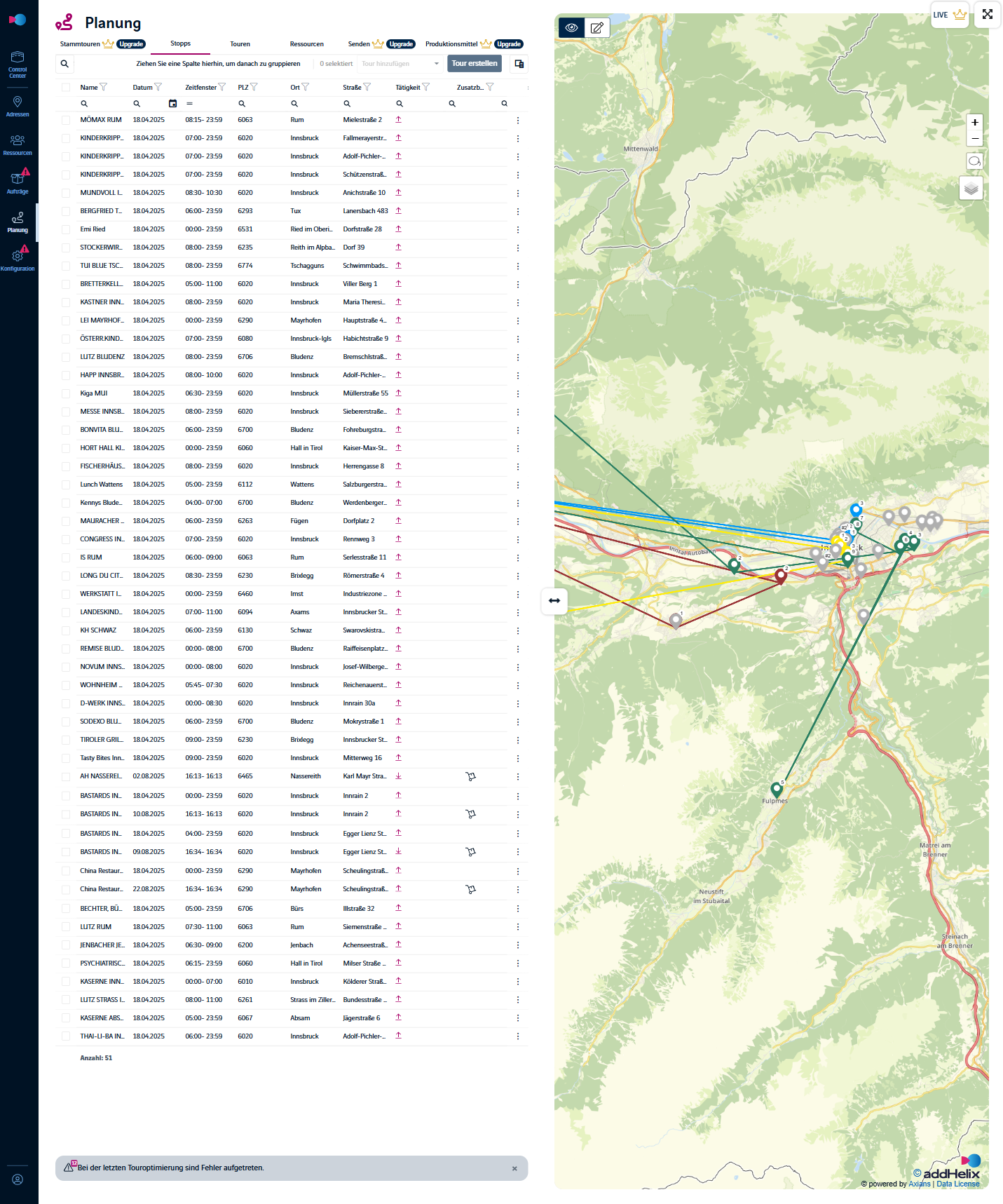Open Adressen from the sidebar
This screenshot has width=1003, height=1204.
point(18,106)
